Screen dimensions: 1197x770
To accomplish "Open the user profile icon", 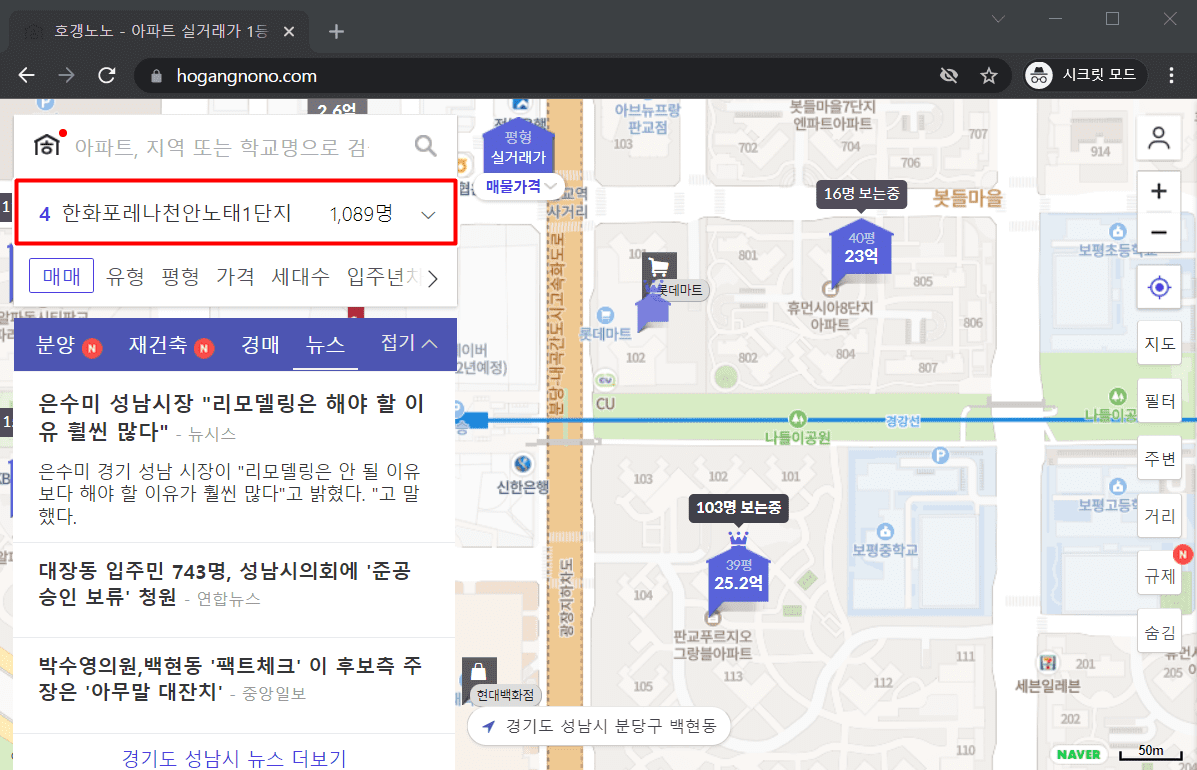I will (x=1159, y=139).
